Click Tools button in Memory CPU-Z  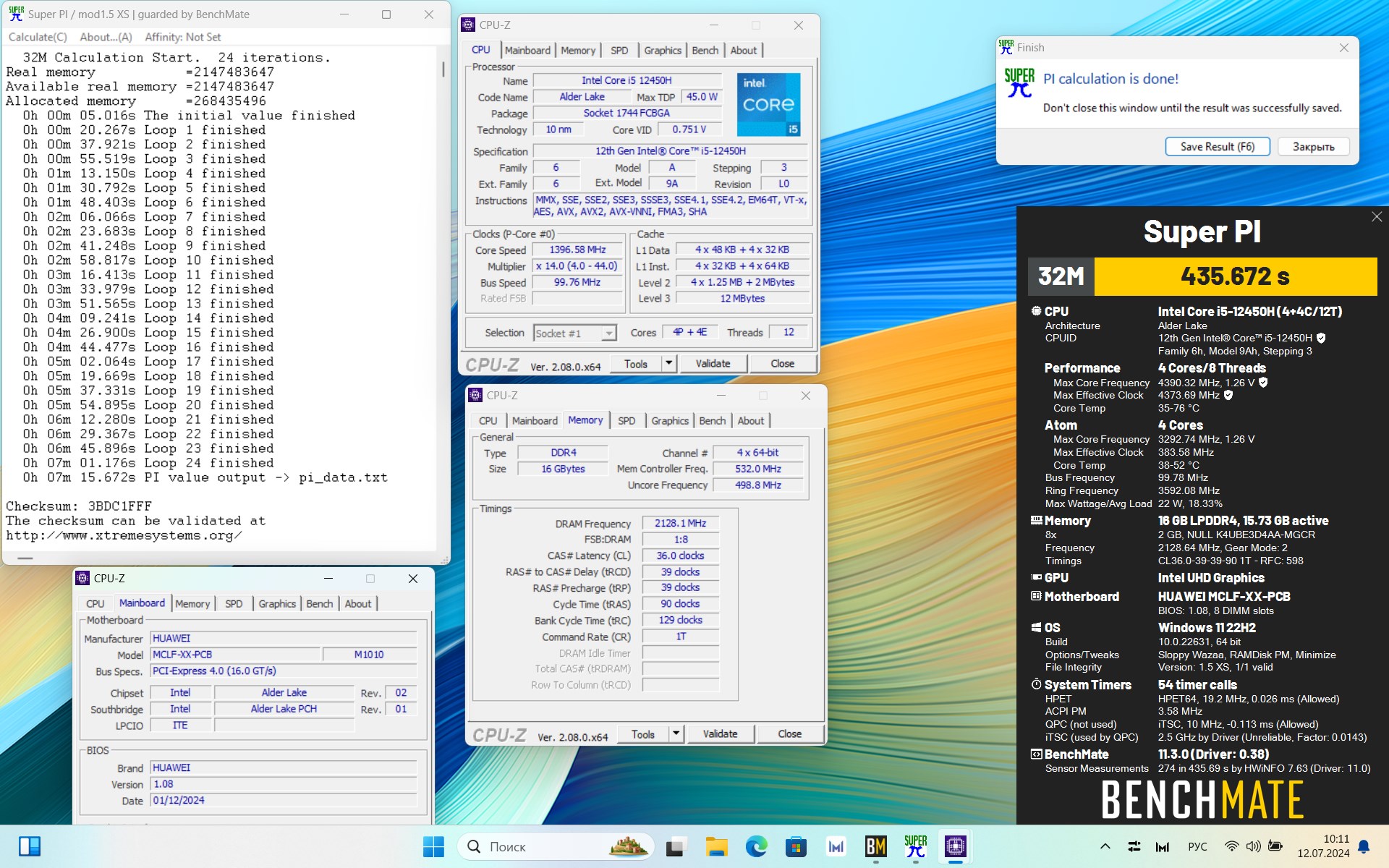643,733
